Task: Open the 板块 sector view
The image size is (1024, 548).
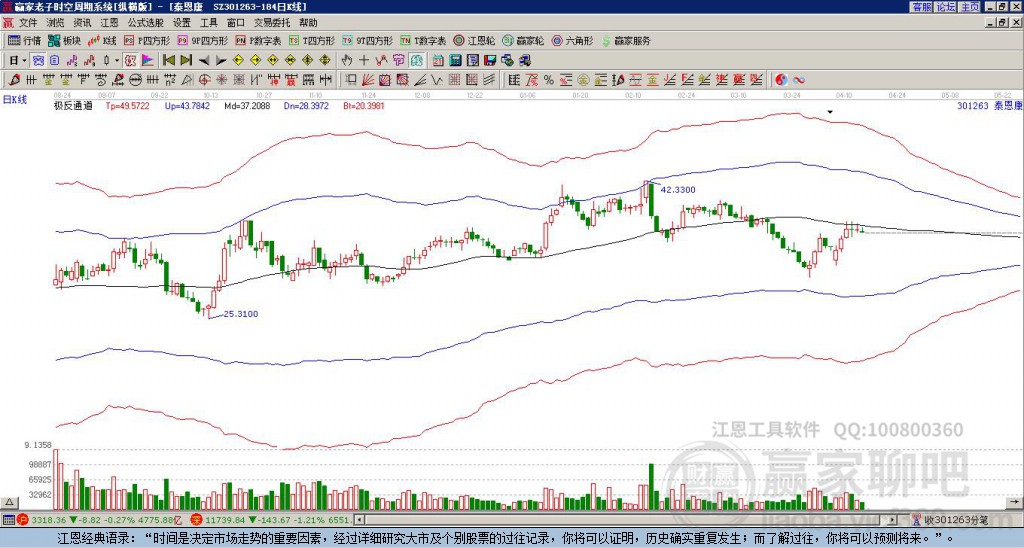Action: pos(64,40)
